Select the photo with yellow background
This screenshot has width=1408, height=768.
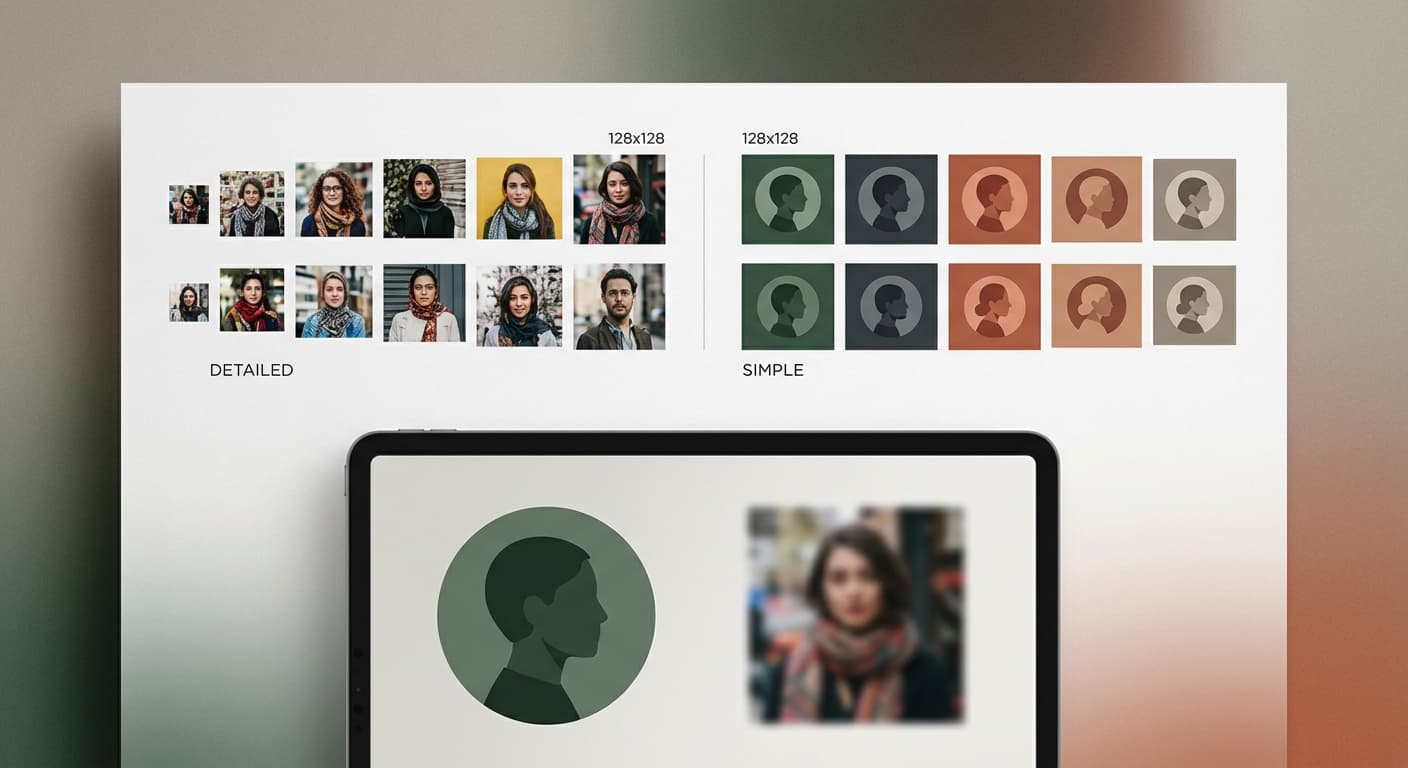coord(519,198)
